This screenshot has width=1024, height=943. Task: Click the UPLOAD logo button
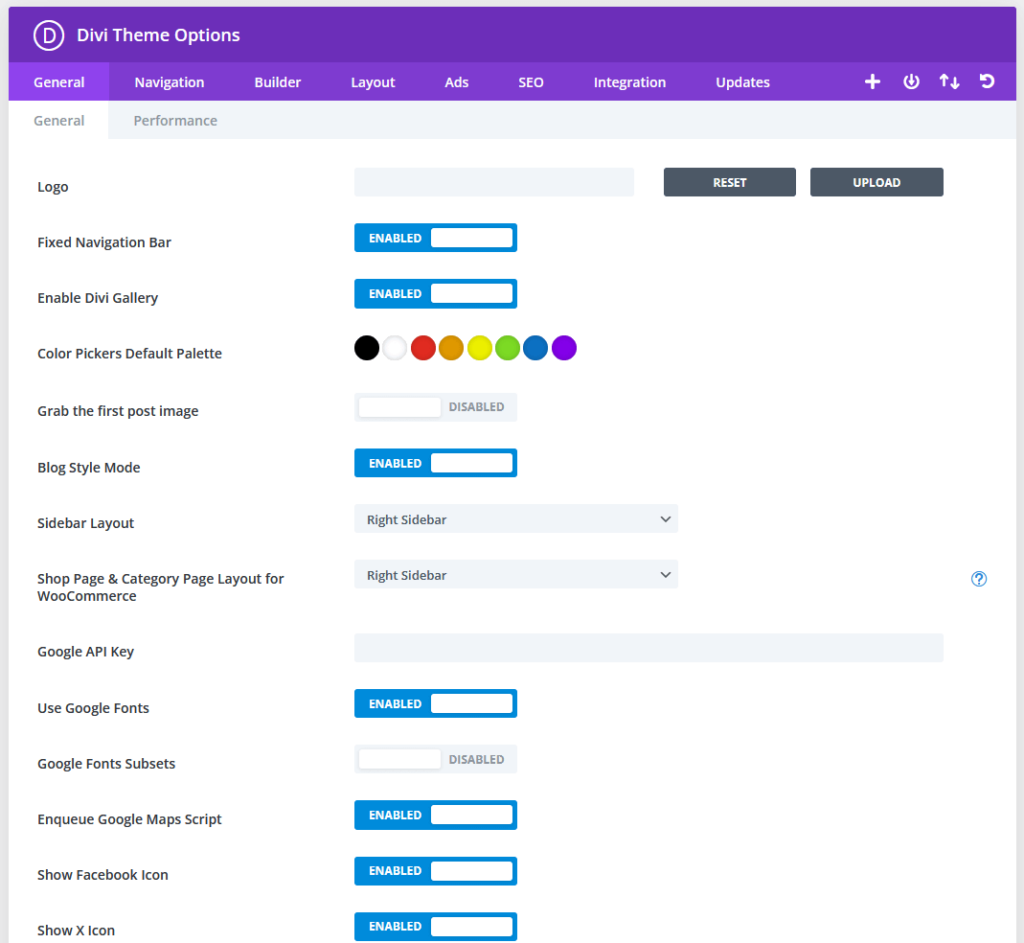click(876, 182)
